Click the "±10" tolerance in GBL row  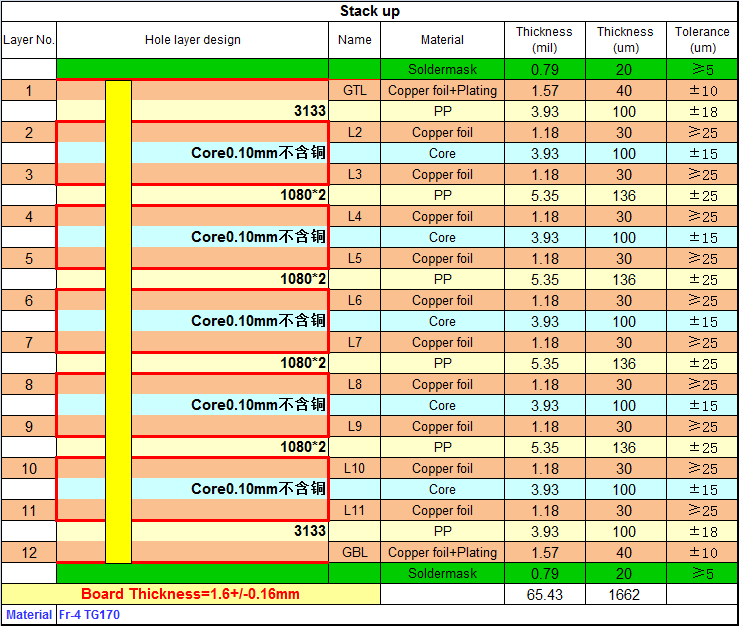point(702,552)
